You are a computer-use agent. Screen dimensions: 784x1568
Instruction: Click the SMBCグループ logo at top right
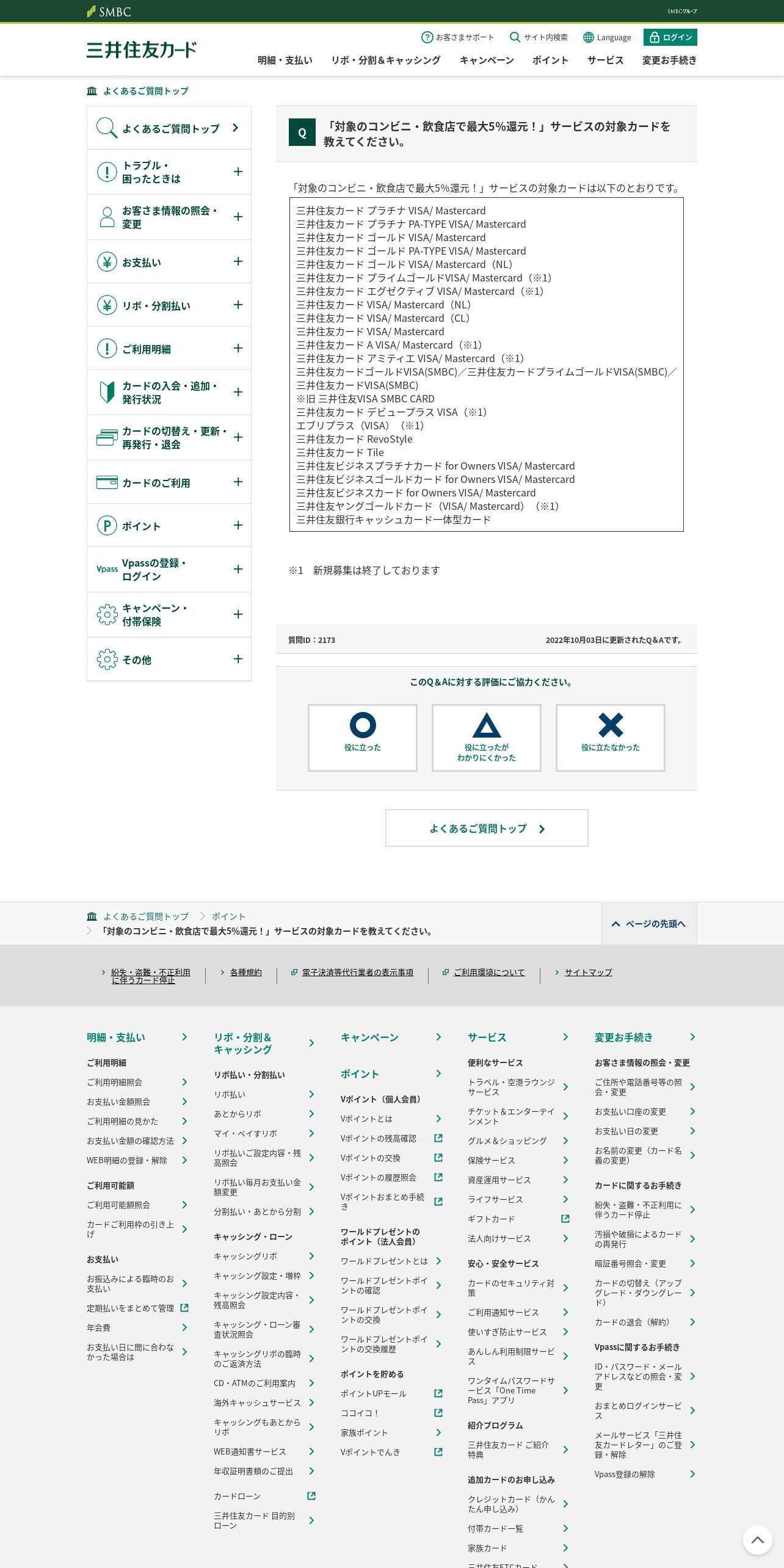tap(682, 11)
